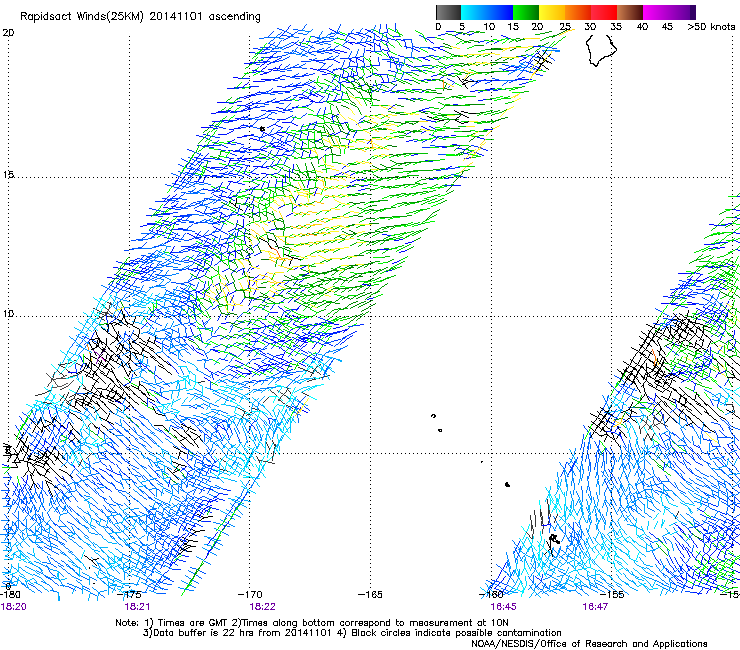Click the purple '18:21' pass time
Screen dimensions: 740x650
[137, 607]
